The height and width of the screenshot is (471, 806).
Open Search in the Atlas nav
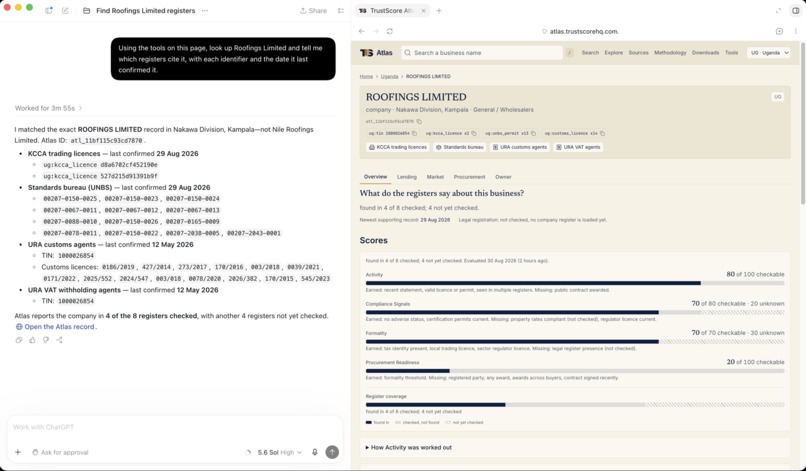pos(590,52)
